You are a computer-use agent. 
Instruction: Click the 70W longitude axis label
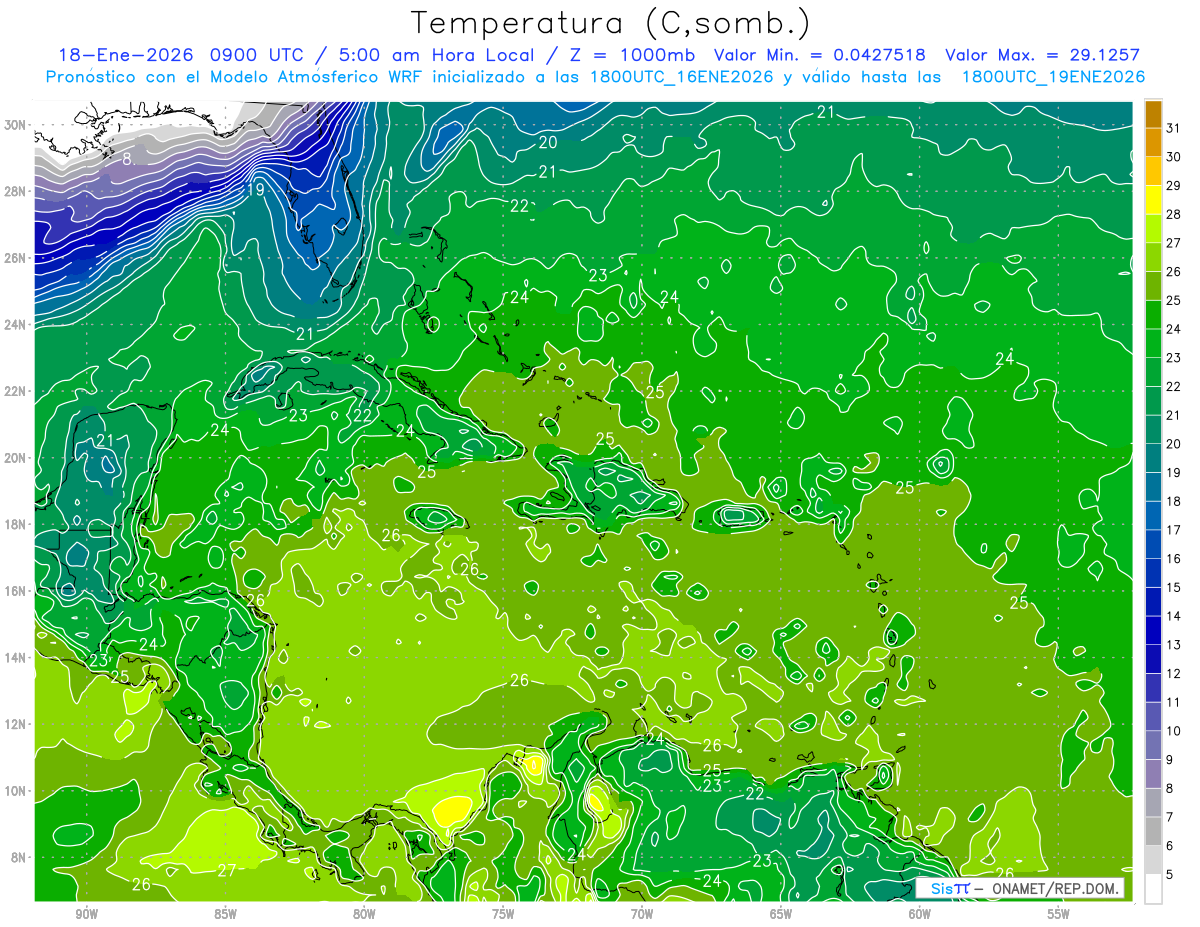[x=642, y=913]
